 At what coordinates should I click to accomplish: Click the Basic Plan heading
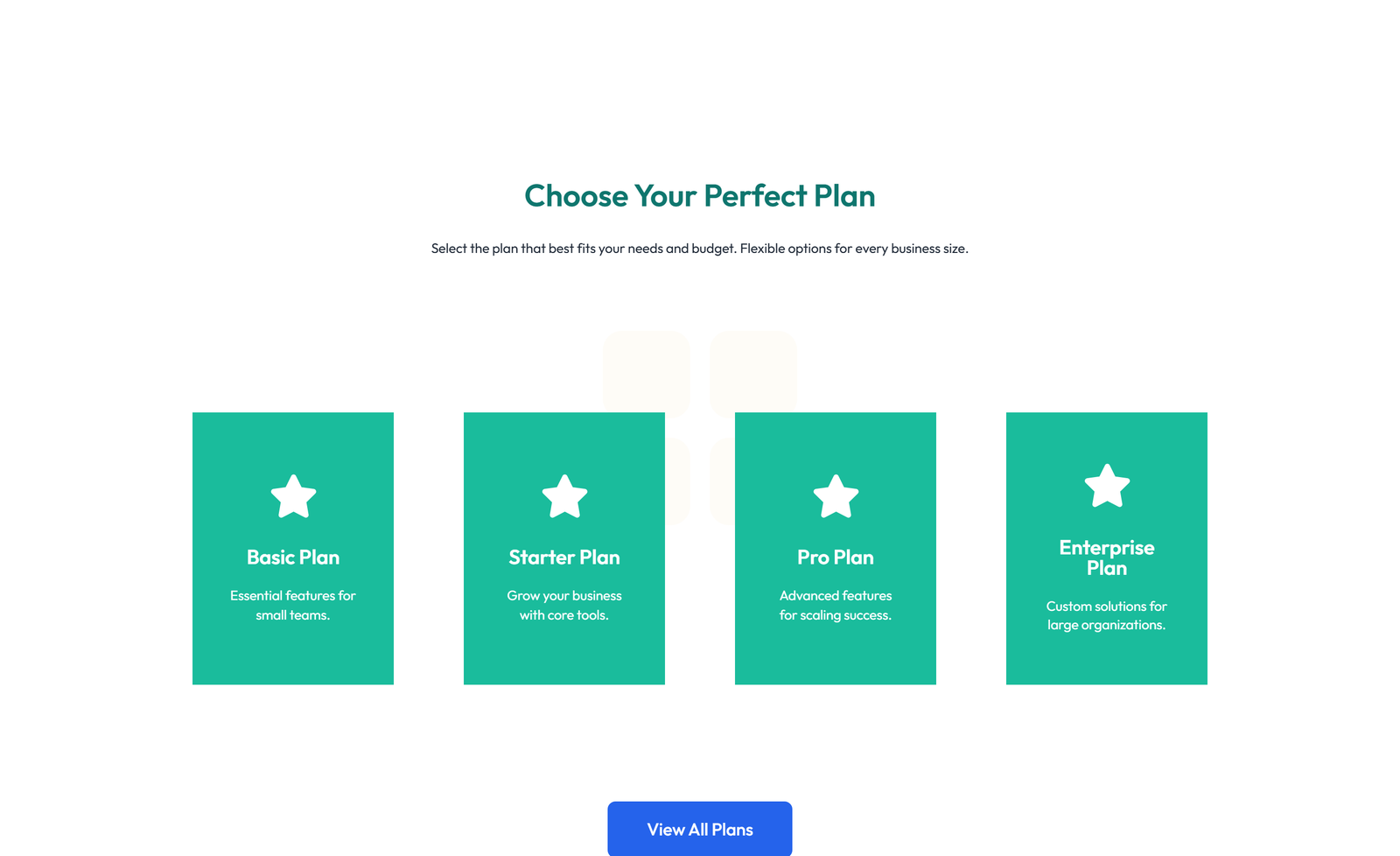tap(293, 557)
